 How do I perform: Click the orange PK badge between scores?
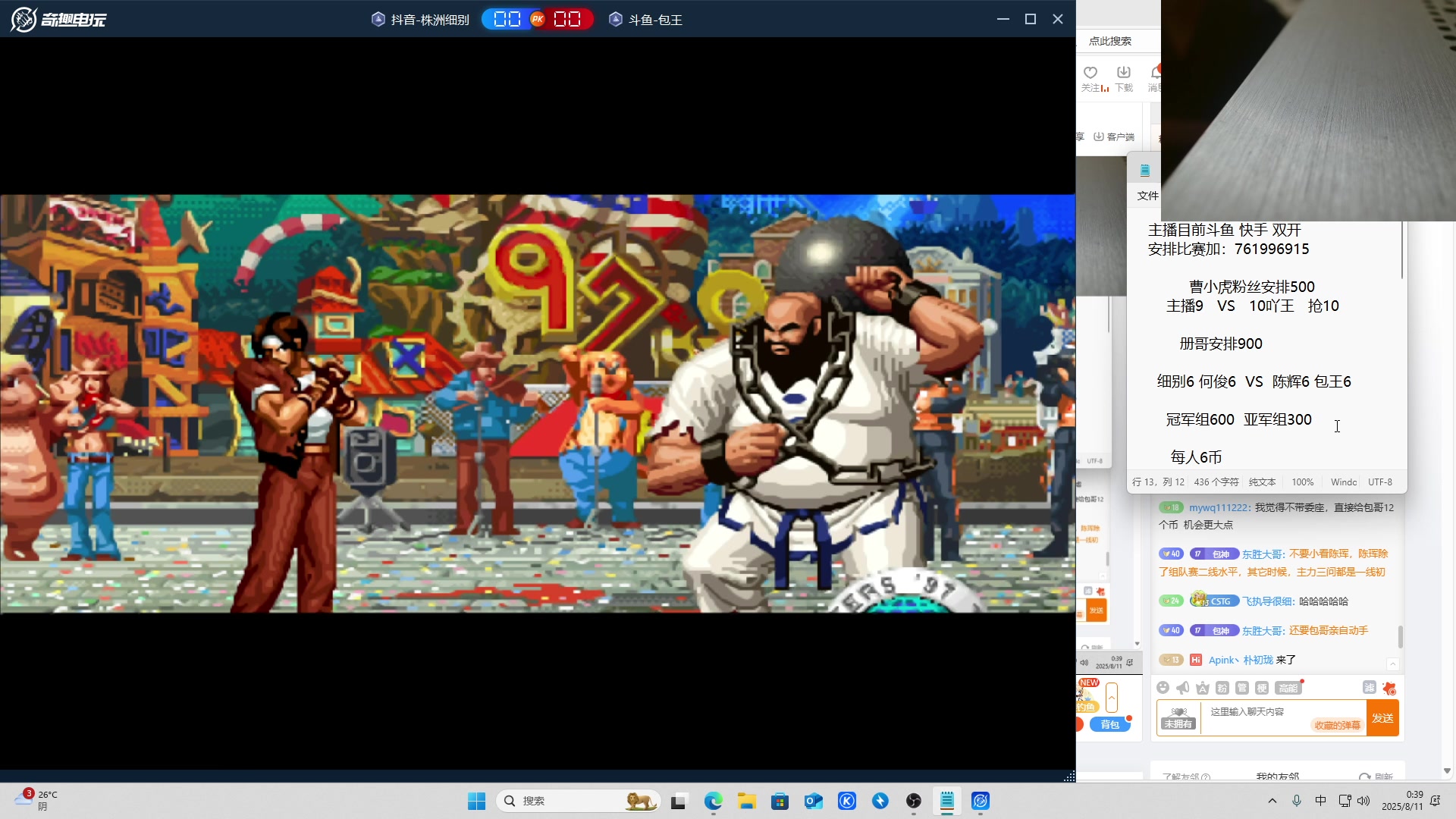click(538, 19)
